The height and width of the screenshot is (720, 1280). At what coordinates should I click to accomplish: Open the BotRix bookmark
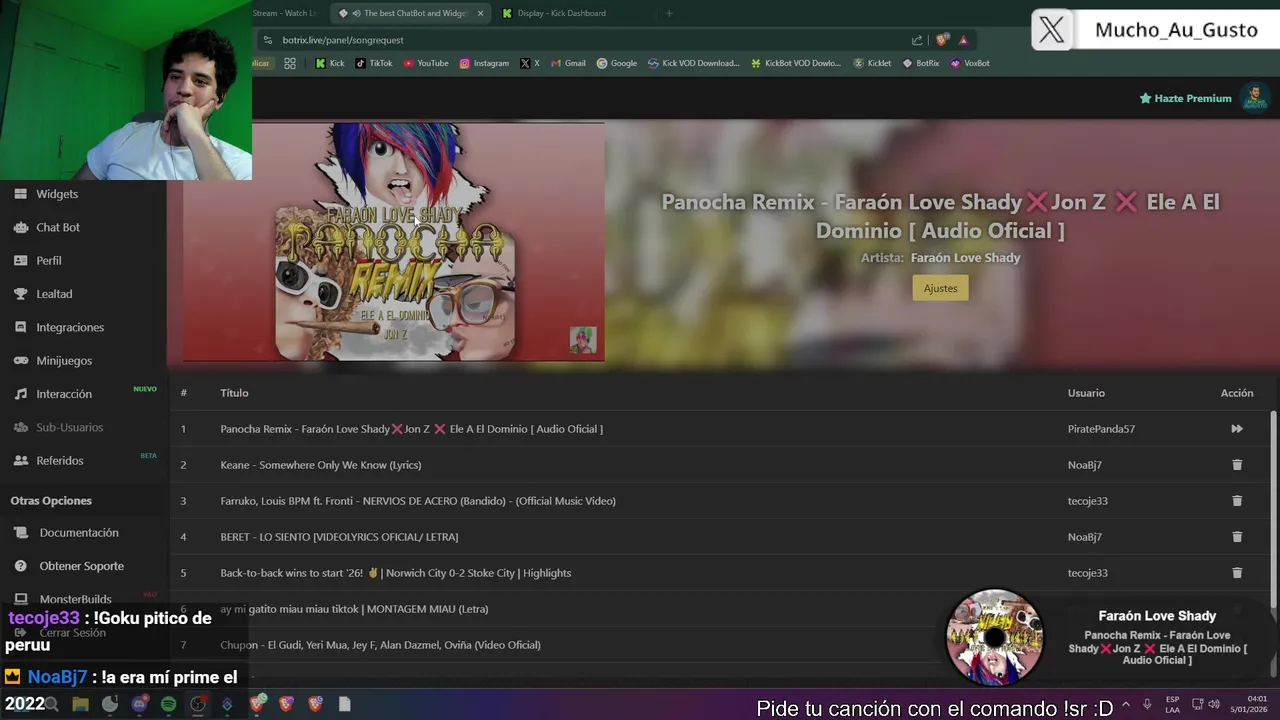point(921,63)
